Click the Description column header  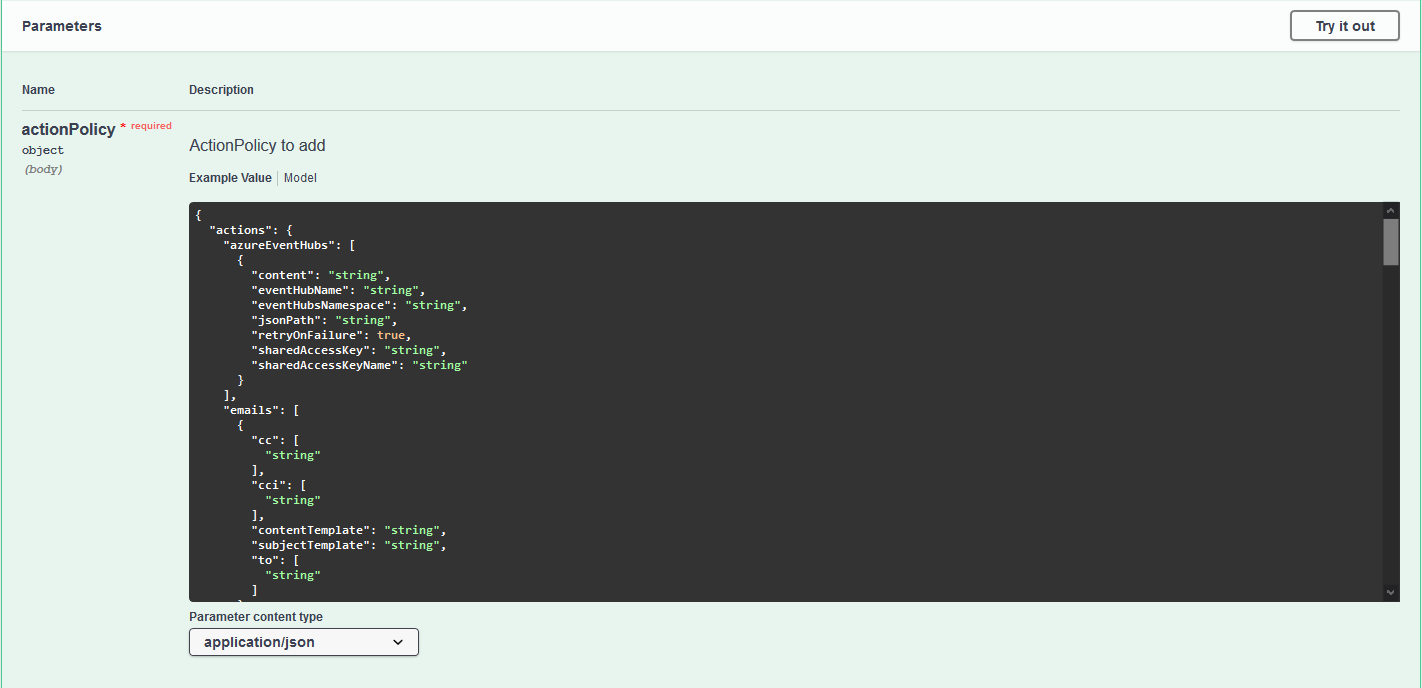coord(221,90)
